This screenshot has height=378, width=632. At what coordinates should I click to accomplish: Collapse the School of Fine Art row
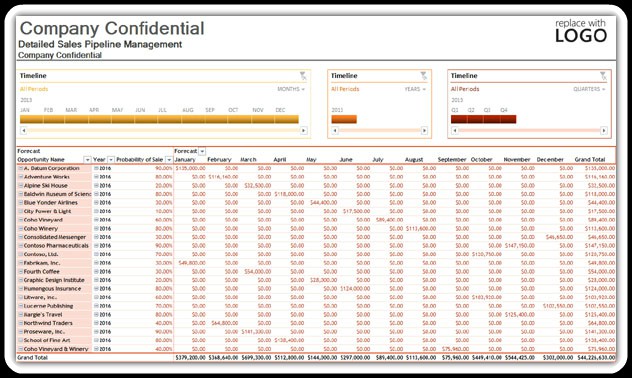tap(21, 340)
